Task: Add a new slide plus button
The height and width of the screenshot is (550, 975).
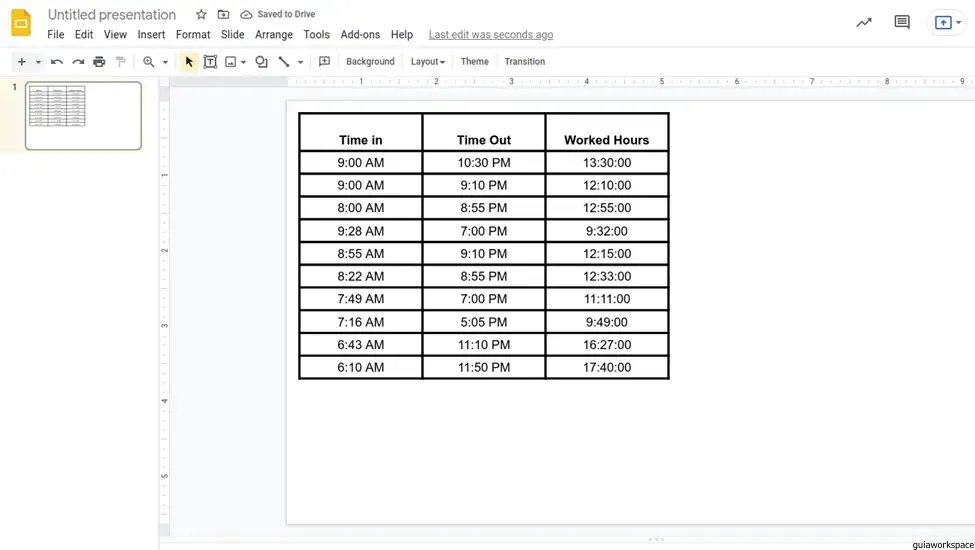Action: click(22, 62)
